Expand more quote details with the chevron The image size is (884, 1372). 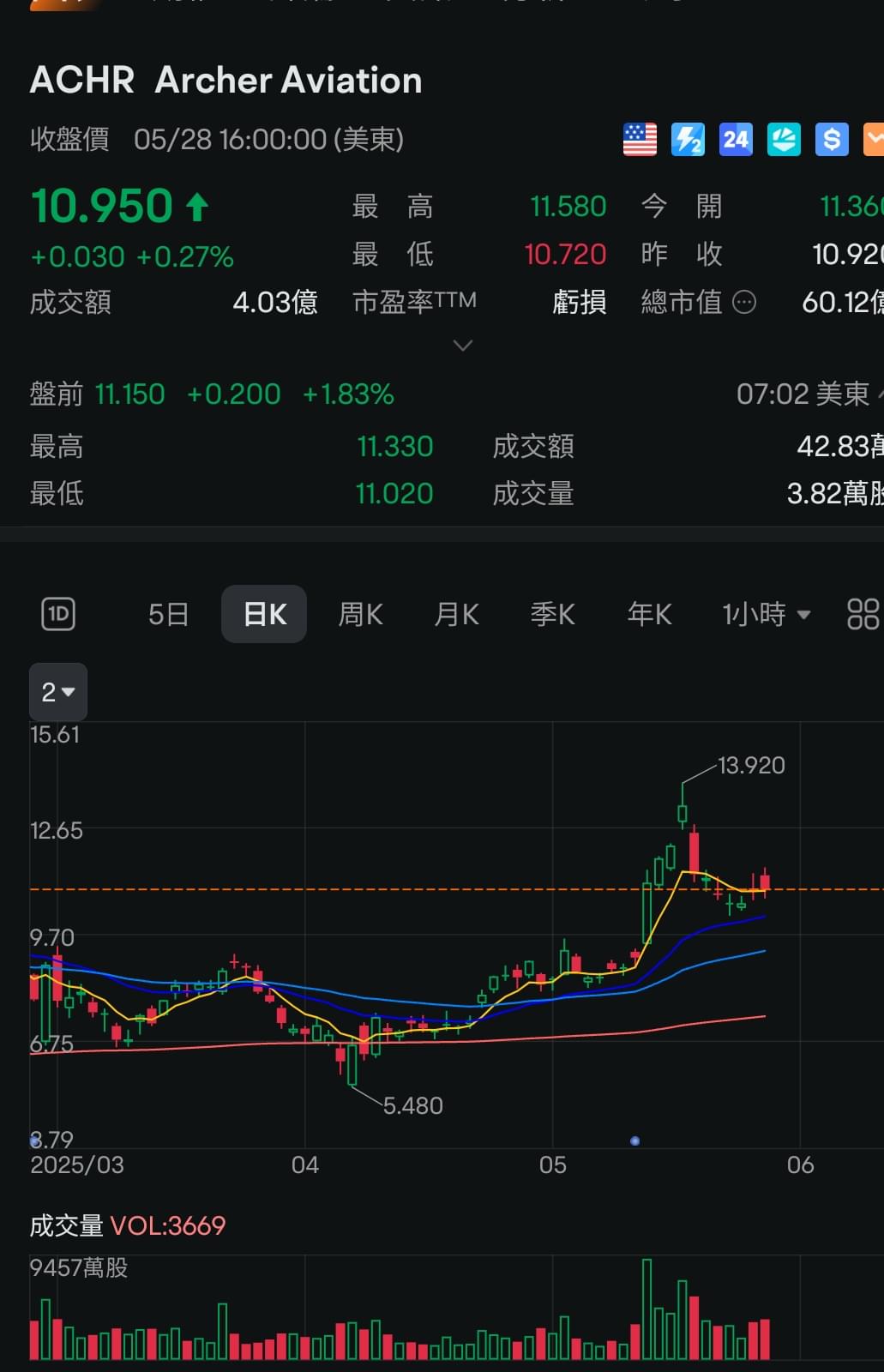(x=463, y=346)
